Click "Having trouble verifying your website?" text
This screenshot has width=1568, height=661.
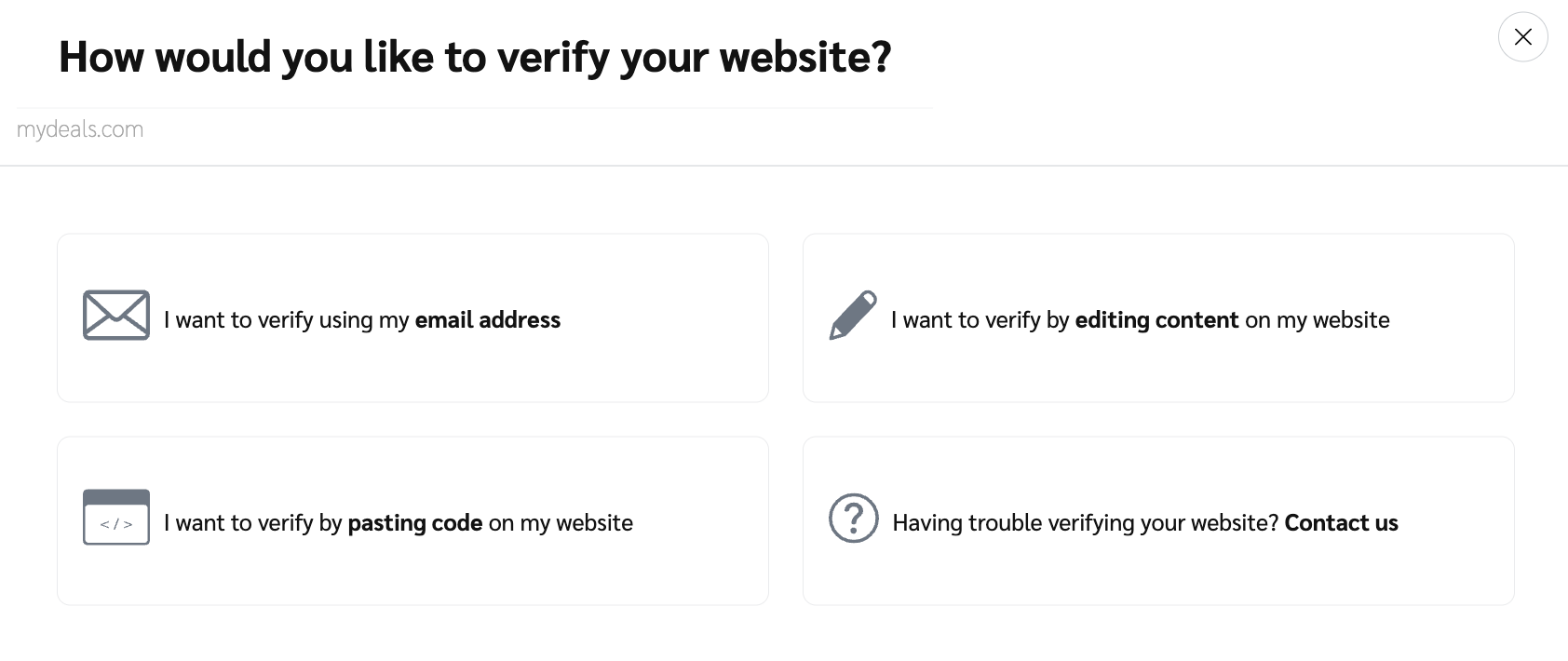coord(1085,523)
